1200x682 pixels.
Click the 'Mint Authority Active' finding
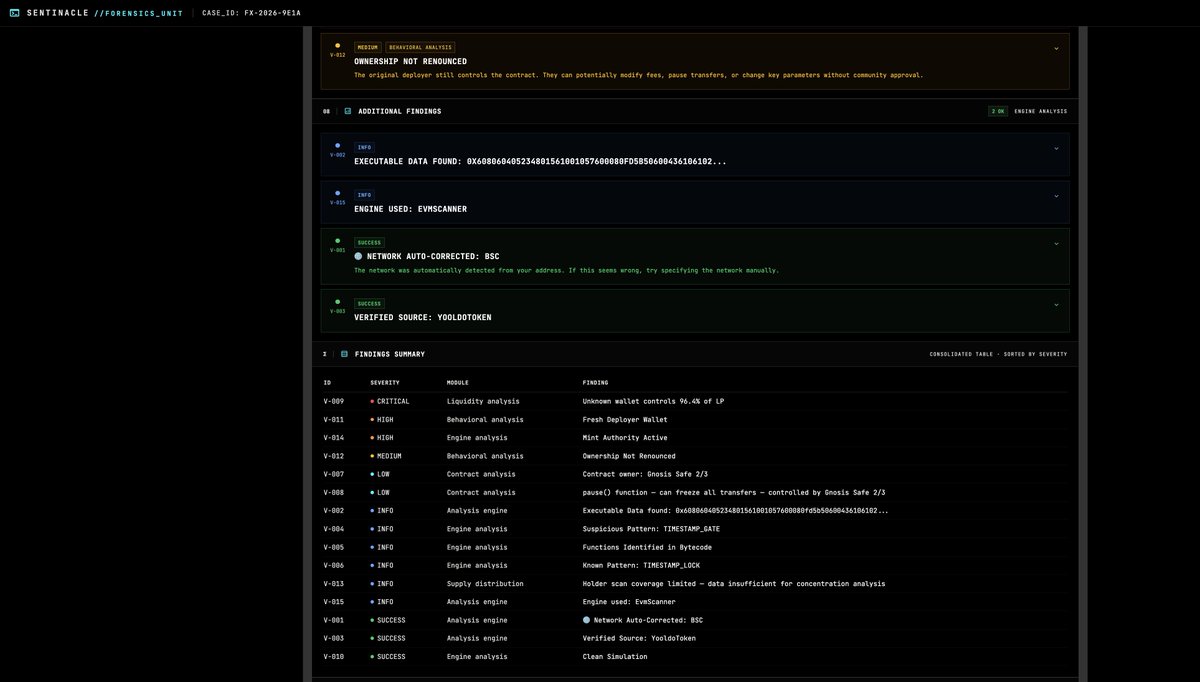click(x=625, y=437)
